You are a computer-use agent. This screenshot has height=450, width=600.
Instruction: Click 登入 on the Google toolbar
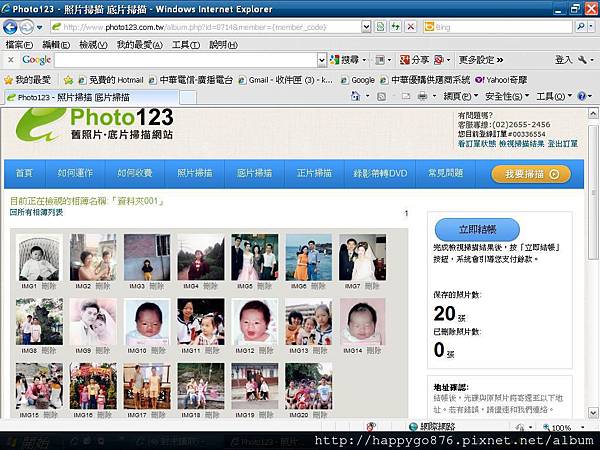pos(563,60)
